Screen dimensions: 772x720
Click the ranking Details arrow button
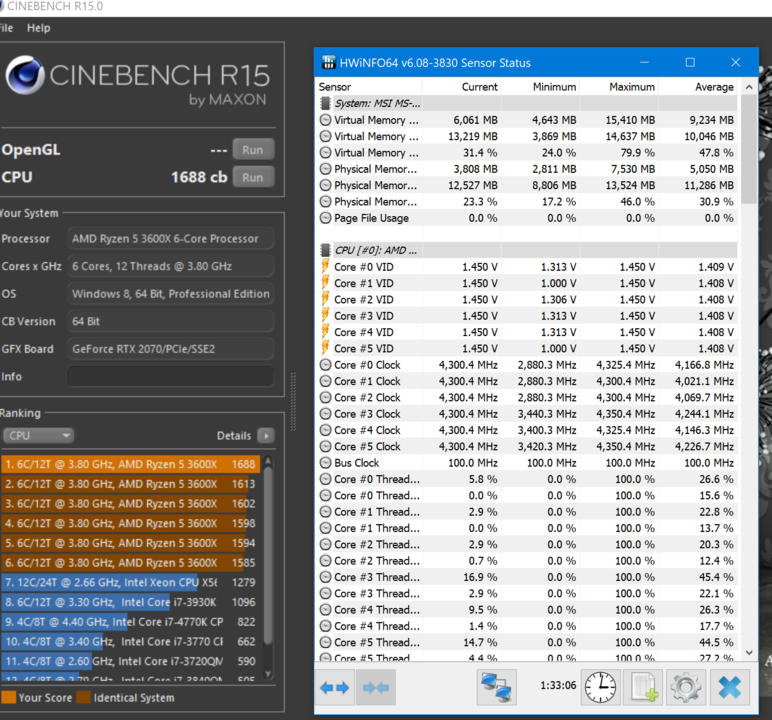click(266, 435)
